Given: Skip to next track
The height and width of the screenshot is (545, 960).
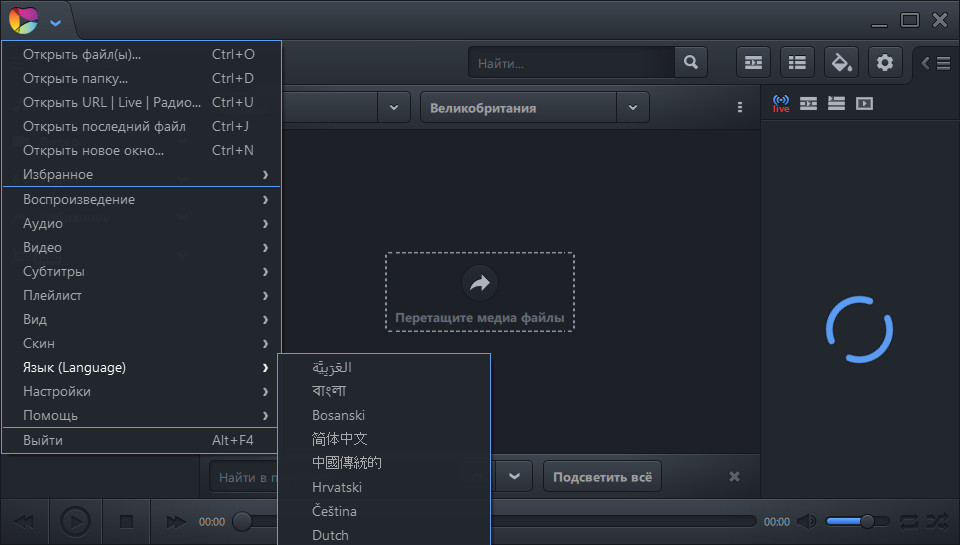Looking at the screenshot, I should click(x=176, y=522).
